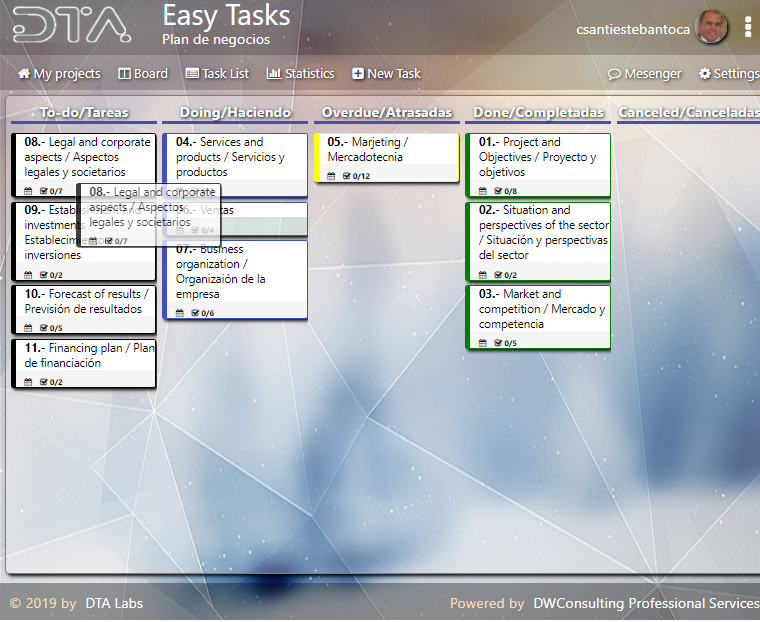Click the yellow stripe on Marjeting card
This screenshot has width=760, height=622.
point(317,158)
